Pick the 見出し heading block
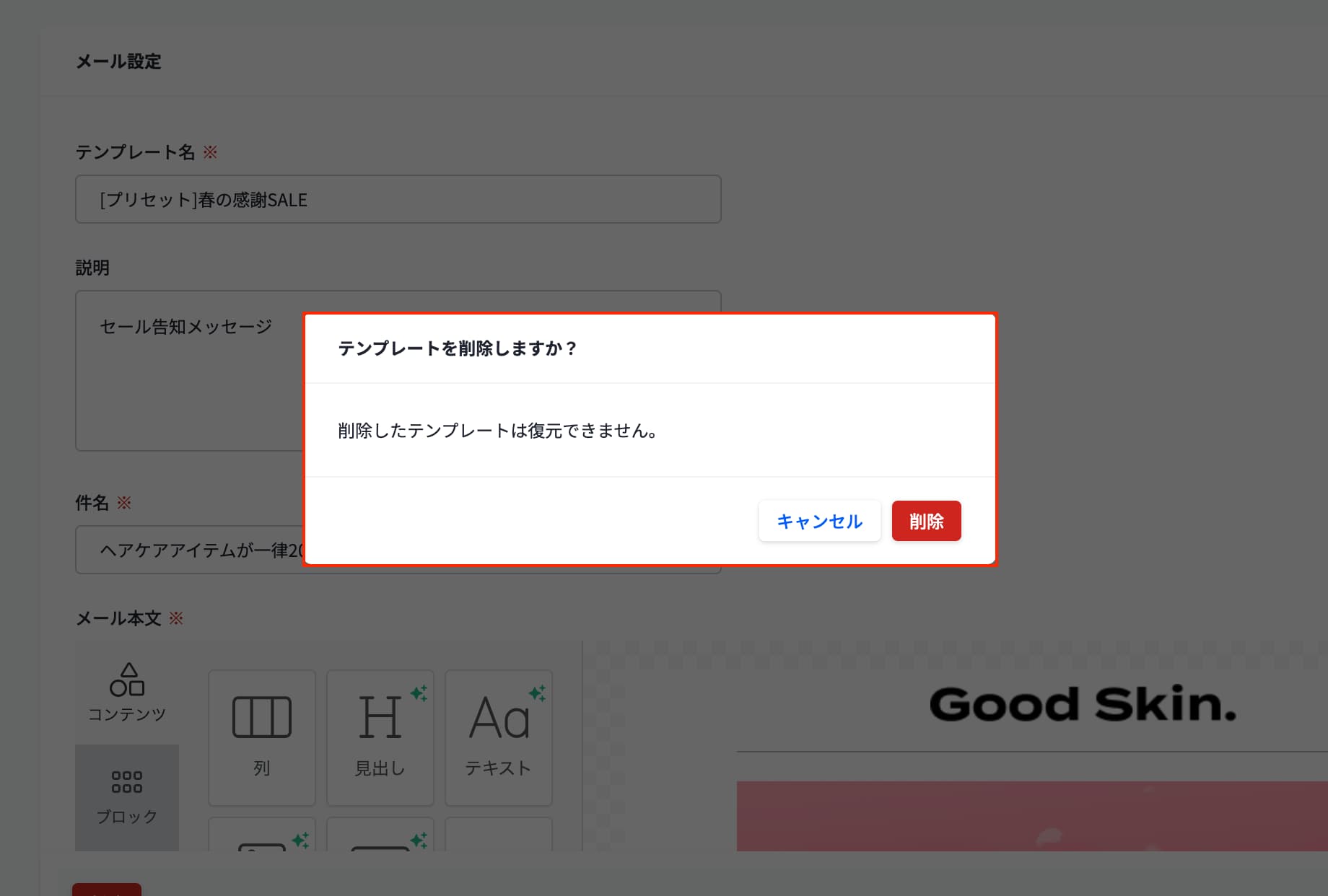The image size is (1328, 896). 380,737
